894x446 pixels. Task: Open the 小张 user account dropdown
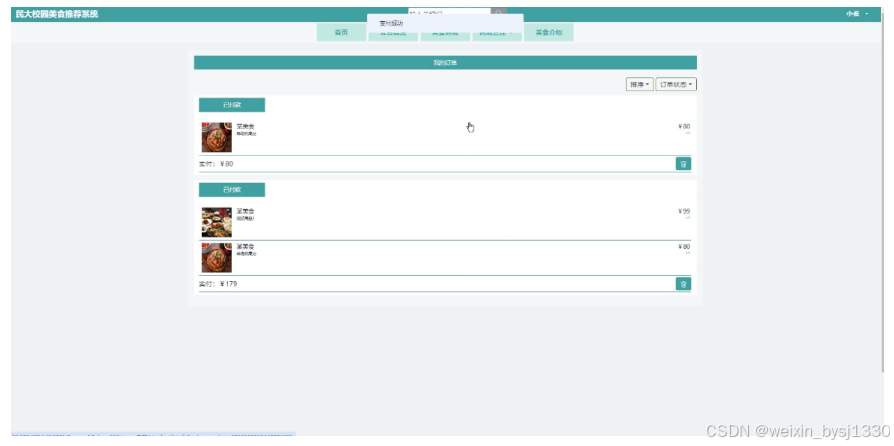click(857, 14)
